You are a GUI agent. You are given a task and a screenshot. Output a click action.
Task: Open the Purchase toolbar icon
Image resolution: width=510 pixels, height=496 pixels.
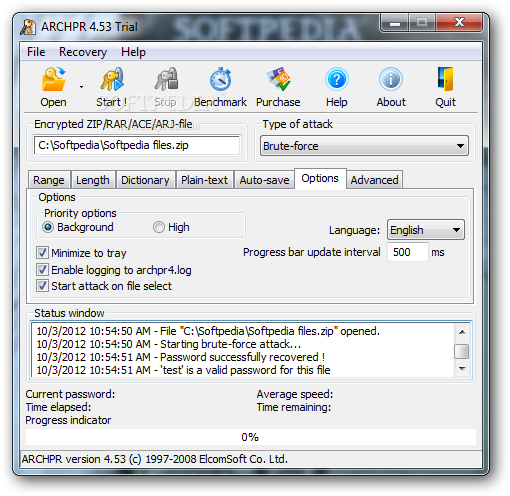pyautogui.click(x=279, y=79)
